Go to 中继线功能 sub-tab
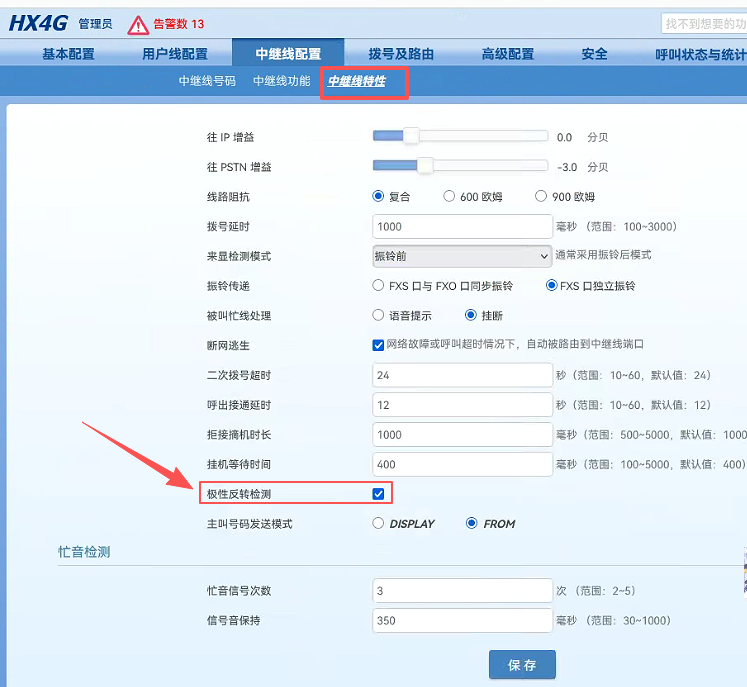Image resolution: width=747 pixels, height=687 pixels. (x=282, y=81)
